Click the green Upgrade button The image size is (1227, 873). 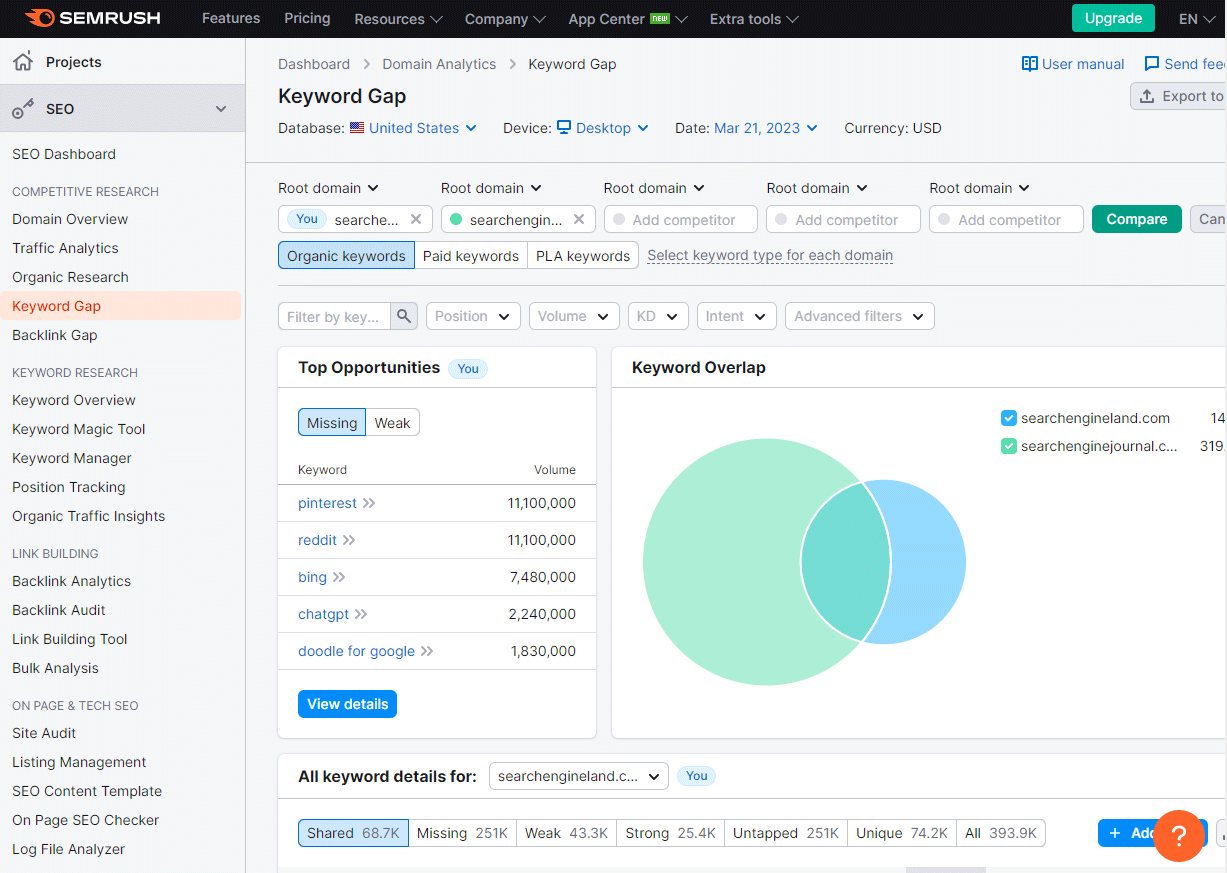(x=1113, y=18)
